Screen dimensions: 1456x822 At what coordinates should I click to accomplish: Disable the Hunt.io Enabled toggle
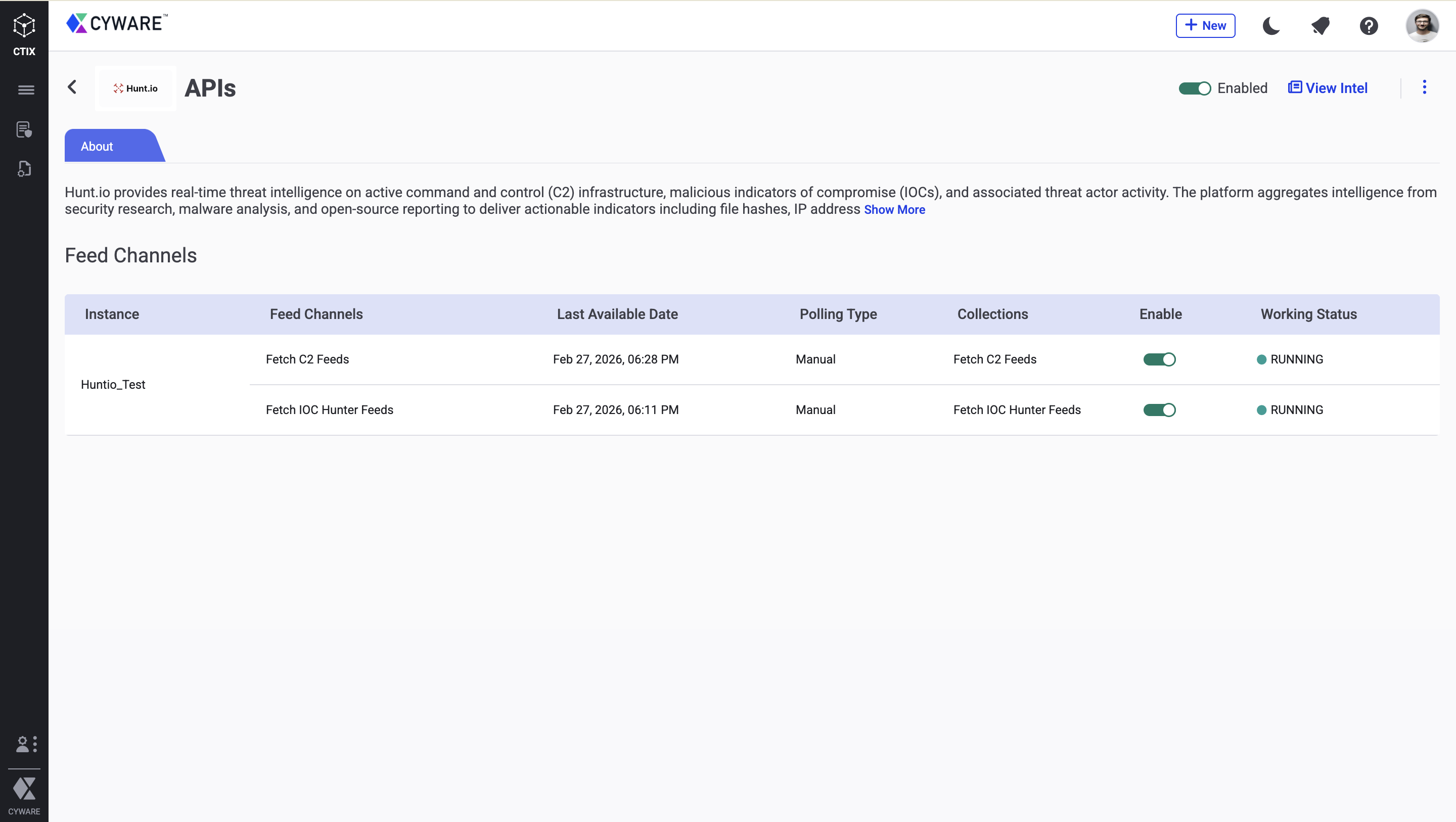pos(1194,89)
